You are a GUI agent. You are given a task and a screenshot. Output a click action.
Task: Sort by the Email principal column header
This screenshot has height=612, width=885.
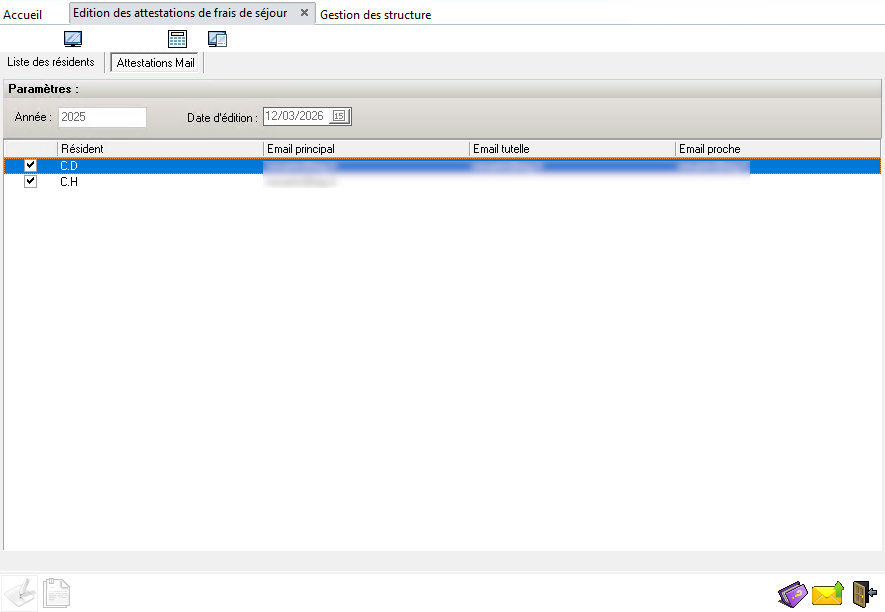pos(366,149)
